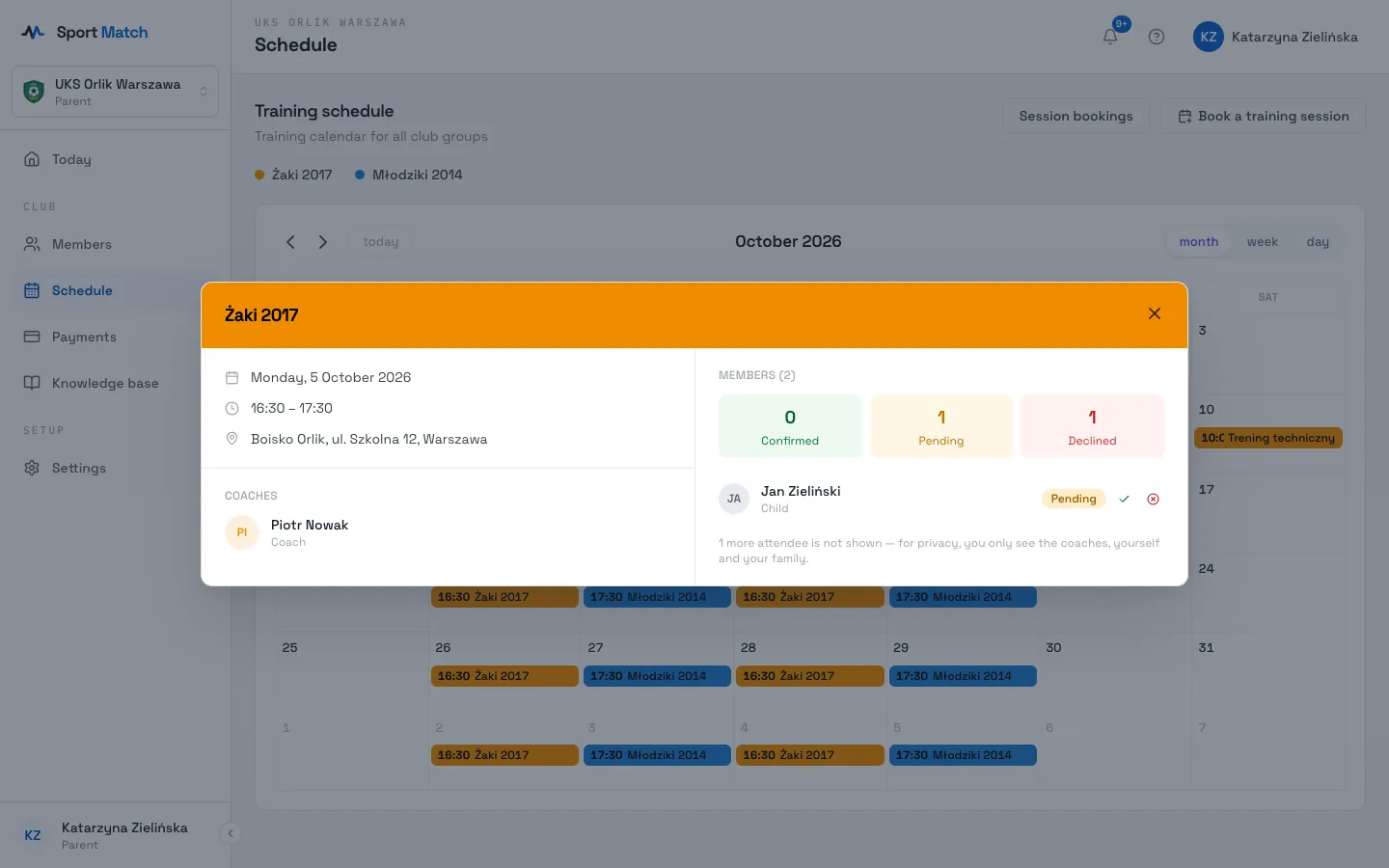Click the clock icon beside 16:30 – 17:30

click(231, 408)
